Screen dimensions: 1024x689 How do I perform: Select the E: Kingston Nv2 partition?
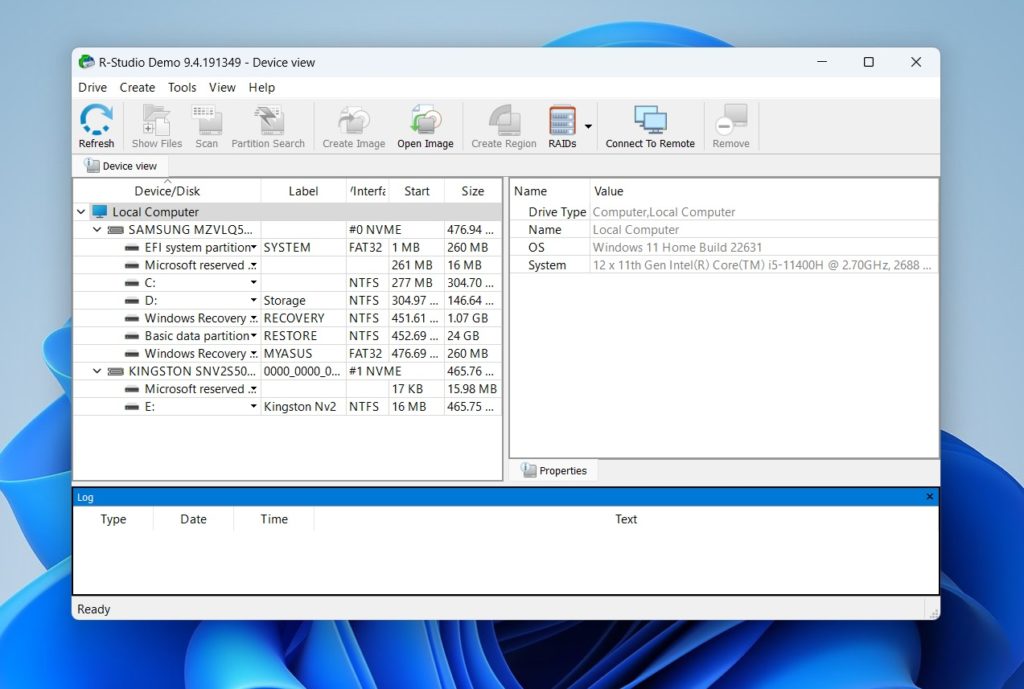pyautogui.click(x=150, y=406)
